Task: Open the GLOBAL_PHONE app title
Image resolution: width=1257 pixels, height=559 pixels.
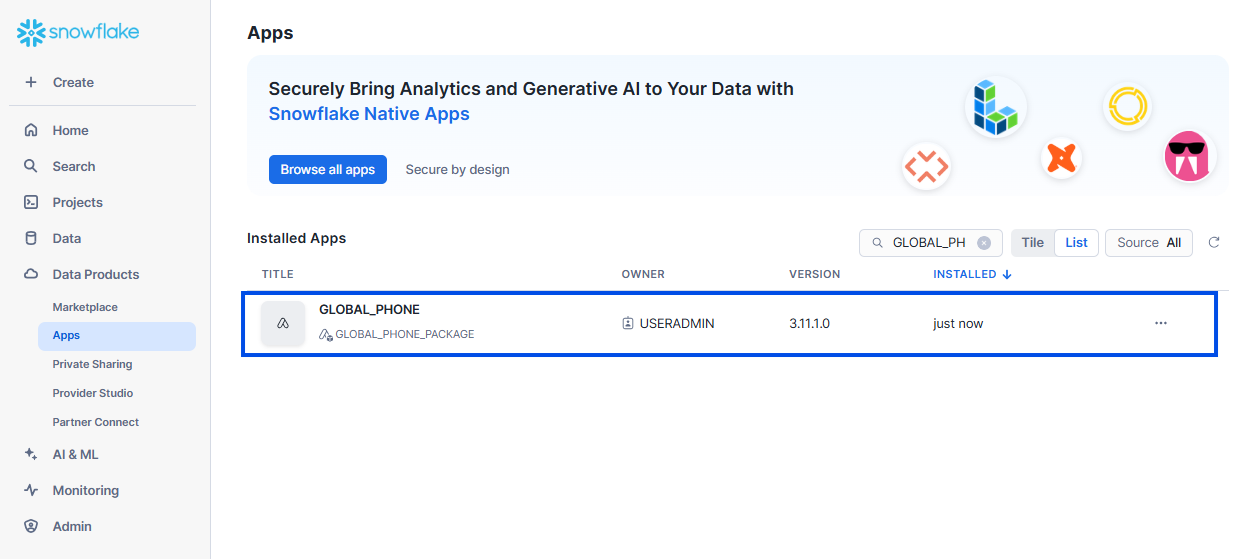Action: 369,310
